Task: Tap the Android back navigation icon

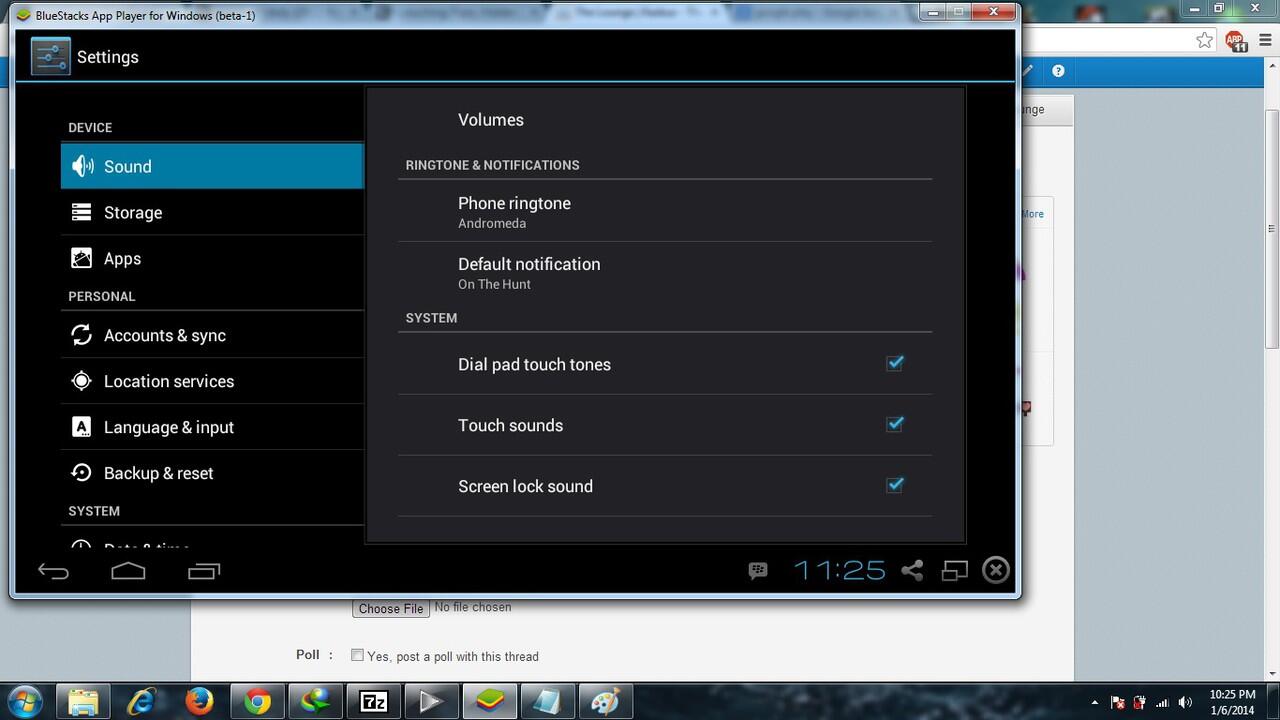Action: point(53,571)
